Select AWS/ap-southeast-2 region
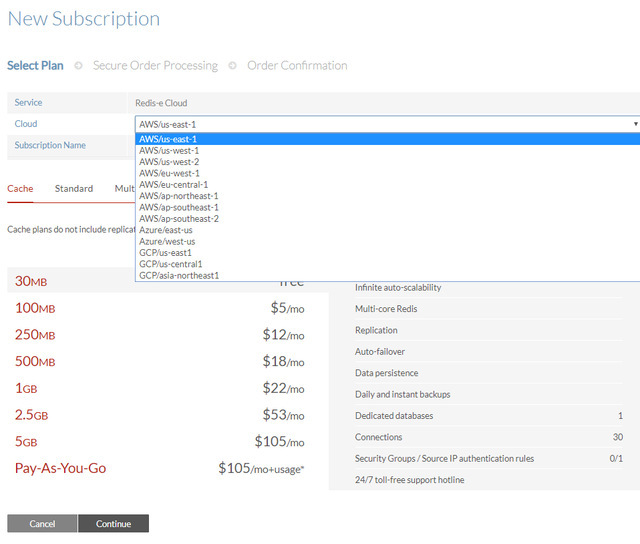The height and width of the screenshot is (544, 640). point(178,219)
